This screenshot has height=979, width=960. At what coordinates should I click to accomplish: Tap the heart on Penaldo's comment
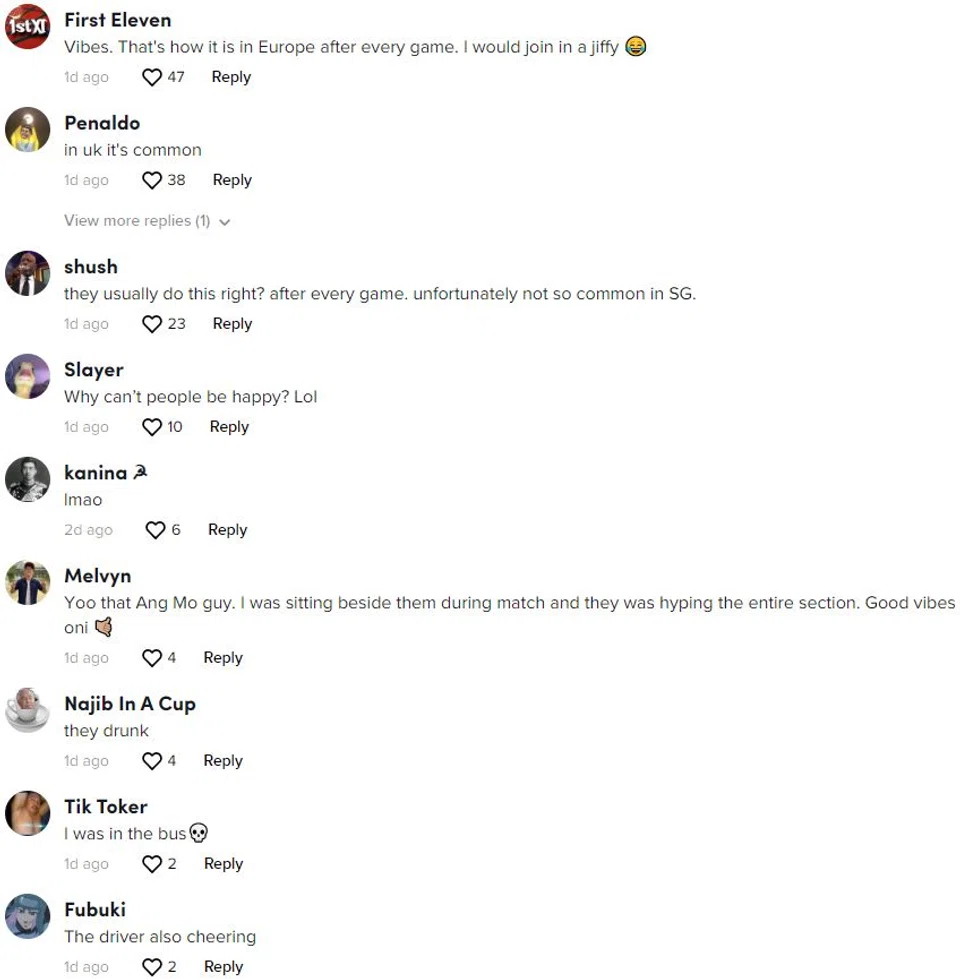pyautogui.click(x=152, y=180)
